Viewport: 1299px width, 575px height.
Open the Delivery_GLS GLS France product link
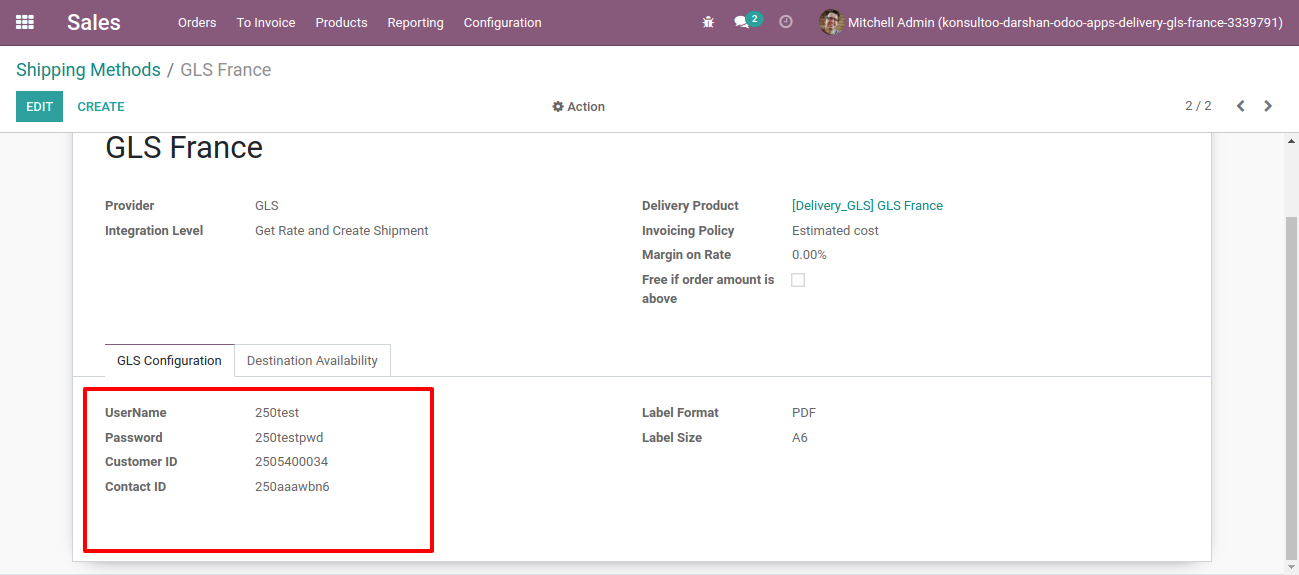pos(867,206)
